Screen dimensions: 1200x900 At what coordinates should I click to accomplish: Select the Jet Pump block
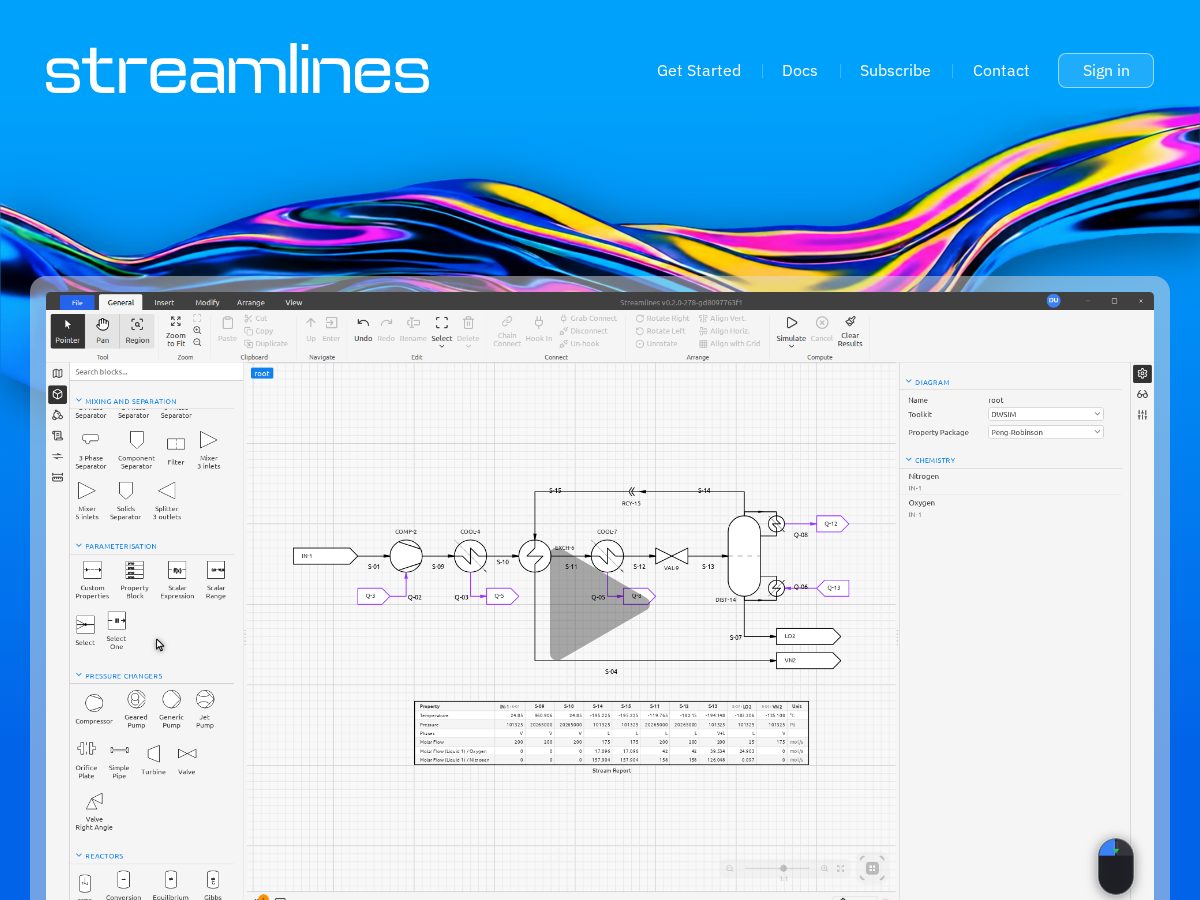[x=205, y=707]
